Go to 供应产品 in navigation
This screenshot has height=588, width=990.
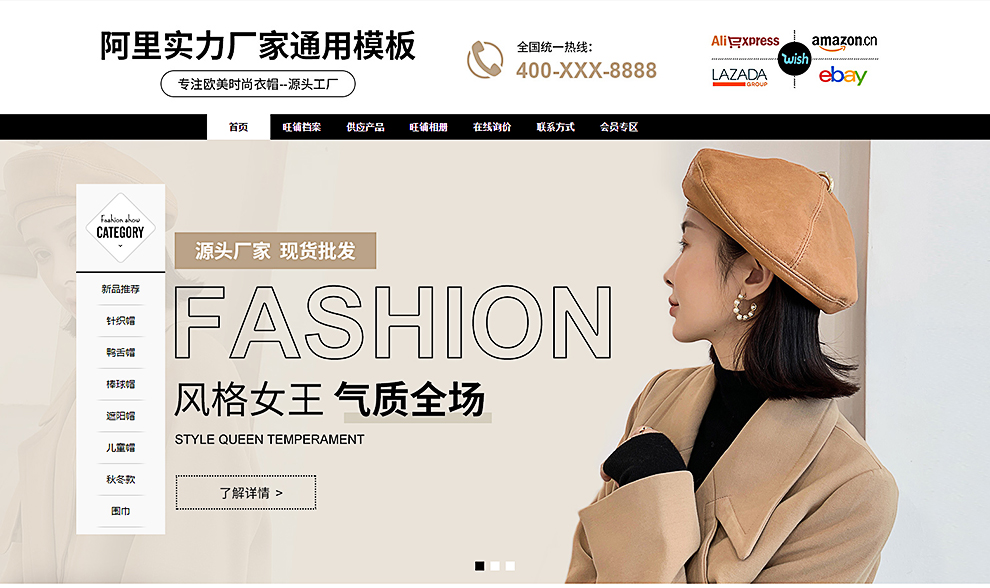(366, 127)
